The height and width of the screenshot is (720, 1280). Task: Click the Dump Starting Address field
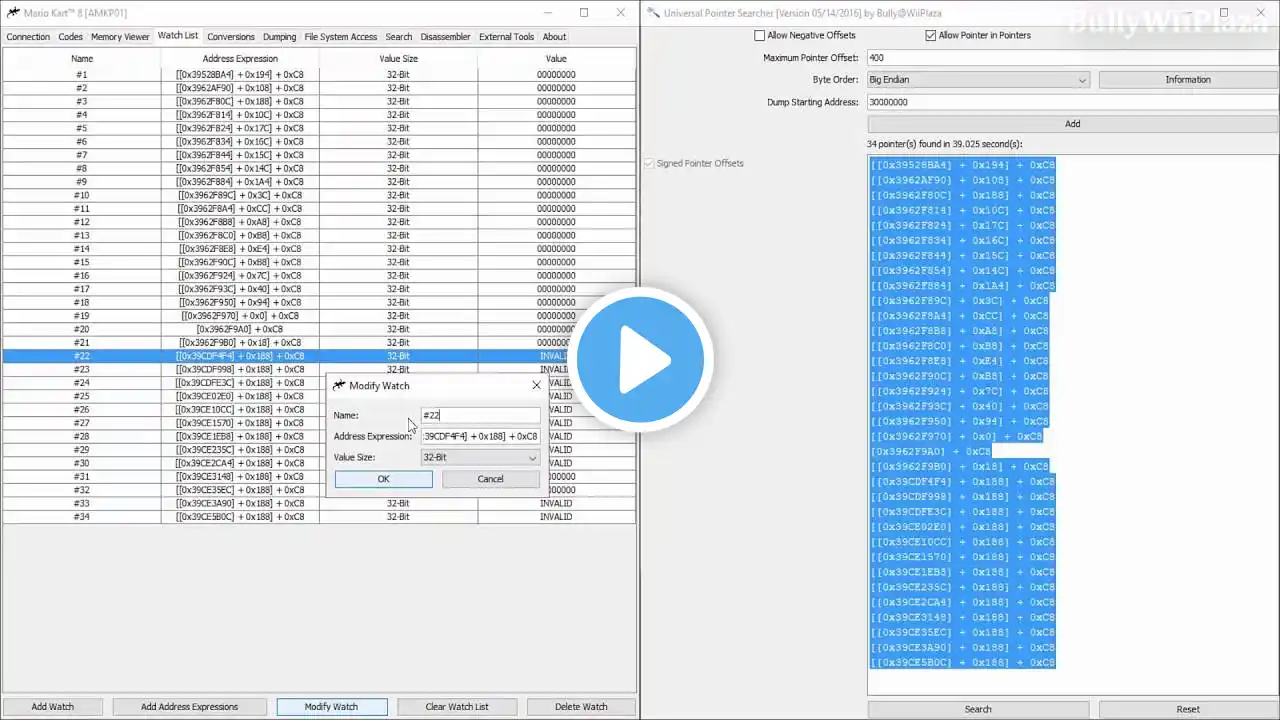(x=1072, y=102)
